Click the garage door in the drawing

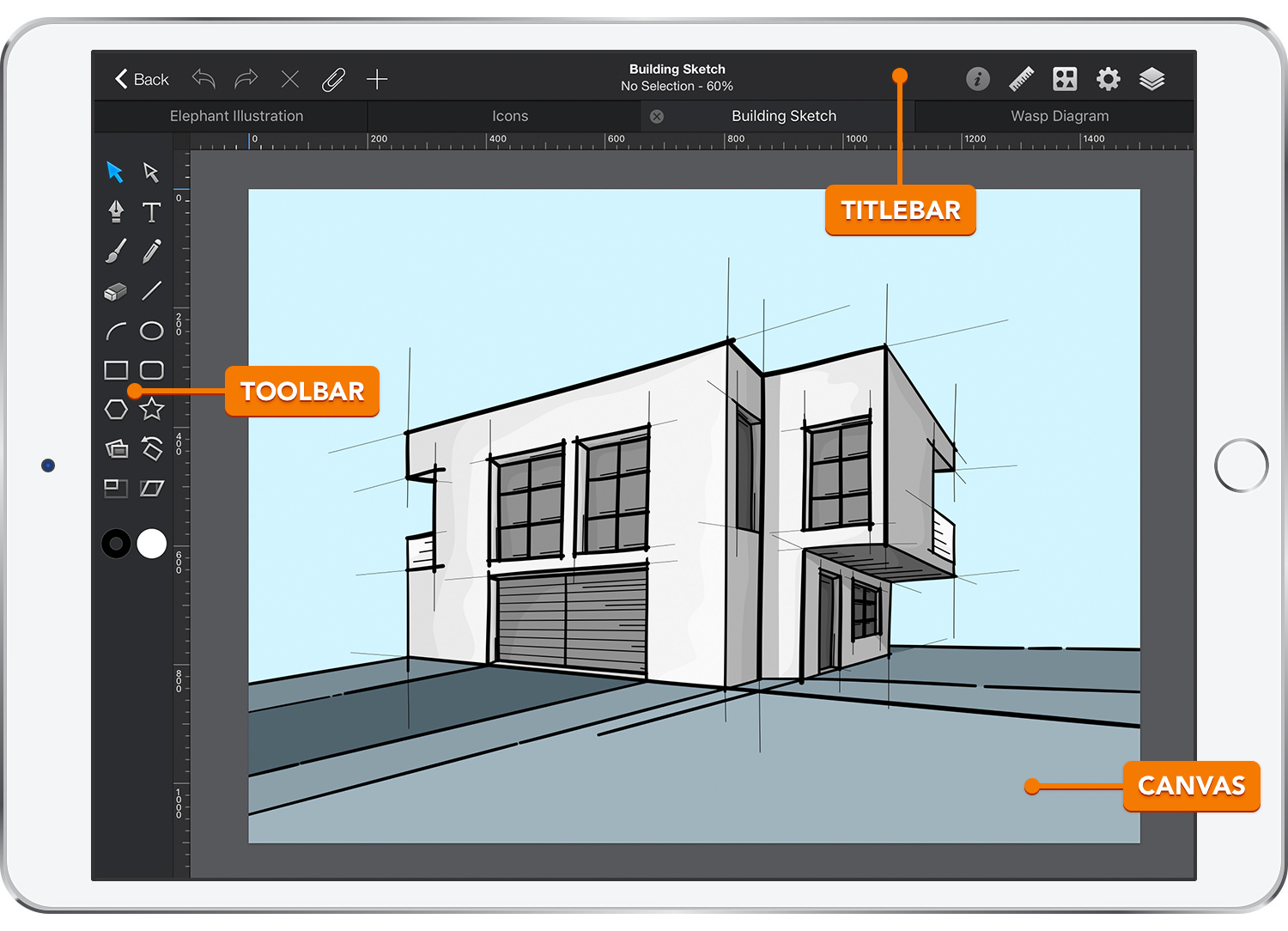click(x=571, y=623)
